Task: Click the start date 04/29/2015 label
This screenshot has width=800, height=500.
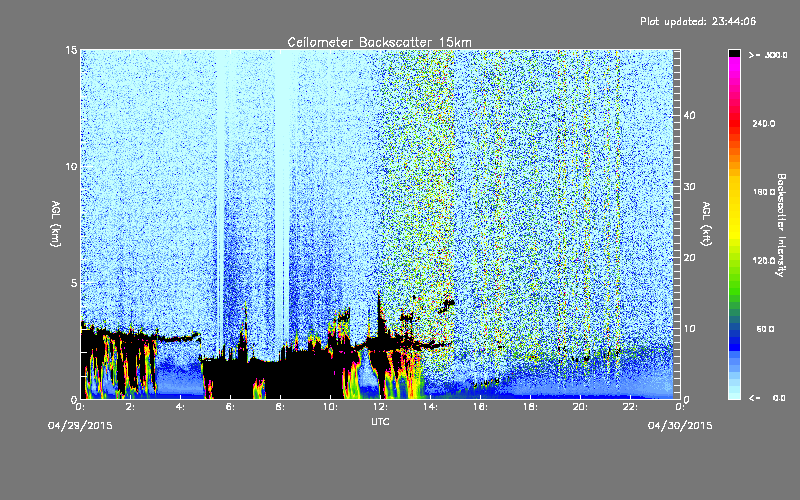Action: [x=80, y=426]
